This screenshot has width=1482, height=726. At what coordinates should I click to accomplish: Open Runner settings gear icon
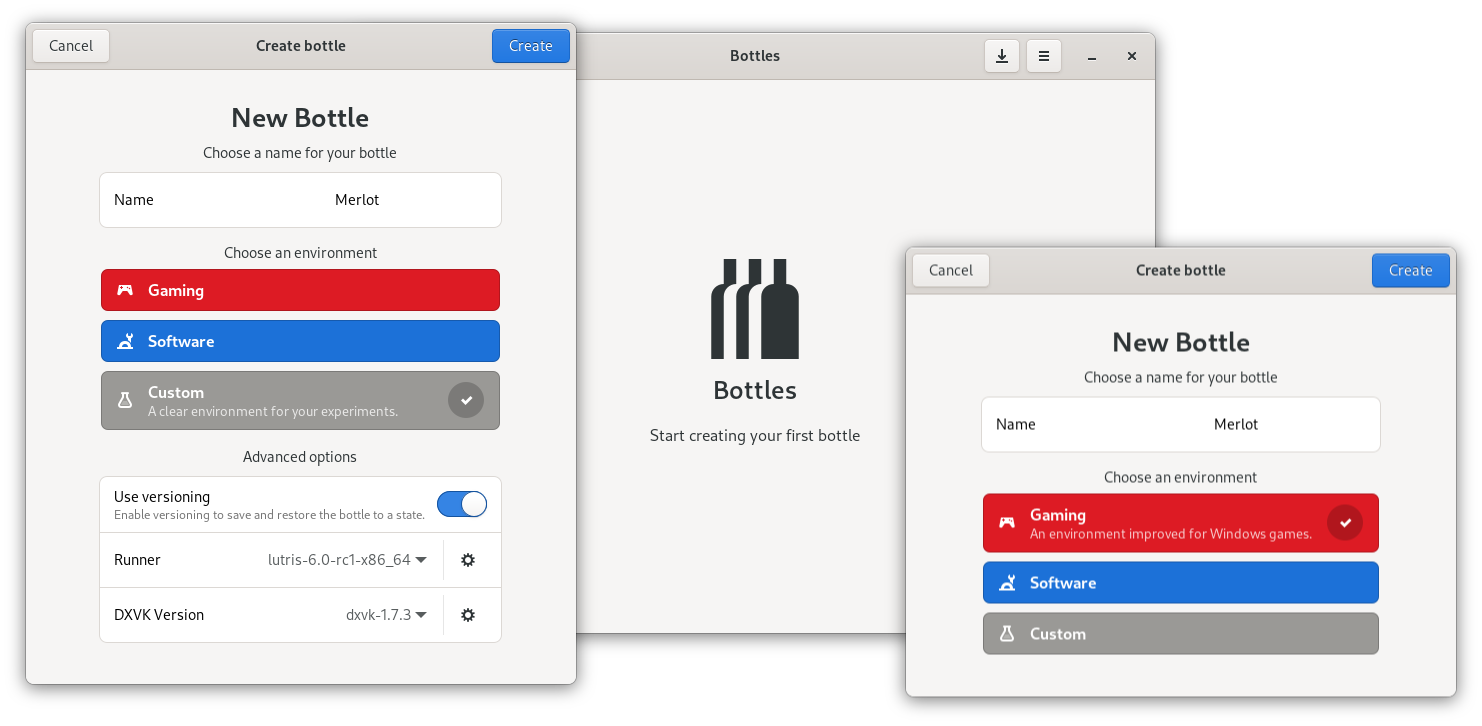tap(468, 560)
